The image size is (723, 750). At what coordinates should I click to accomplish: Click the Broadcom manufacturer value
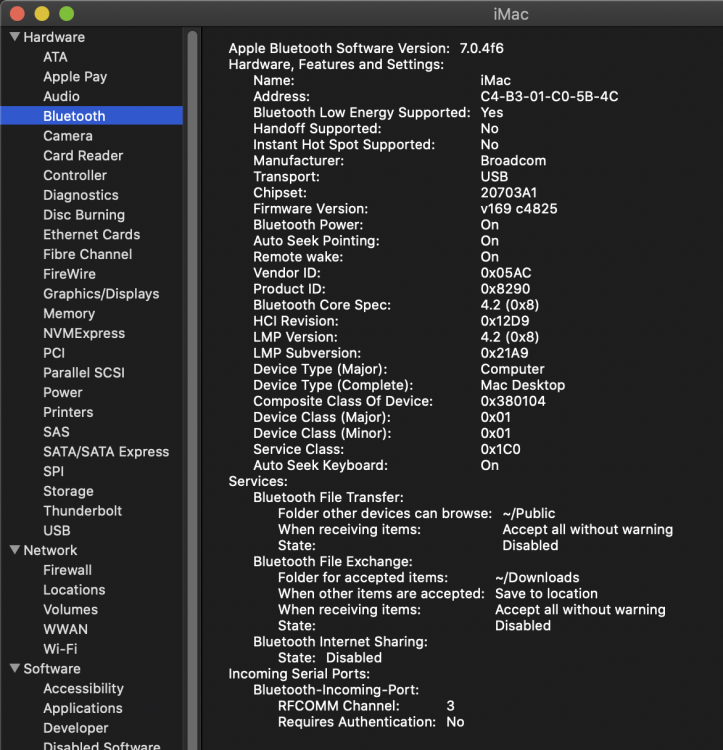(513, 161)
